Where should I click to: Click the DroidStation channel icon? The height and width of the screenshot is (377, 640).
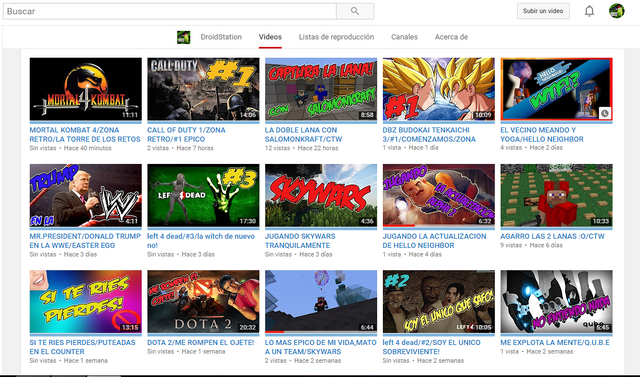tap(183, 37)
